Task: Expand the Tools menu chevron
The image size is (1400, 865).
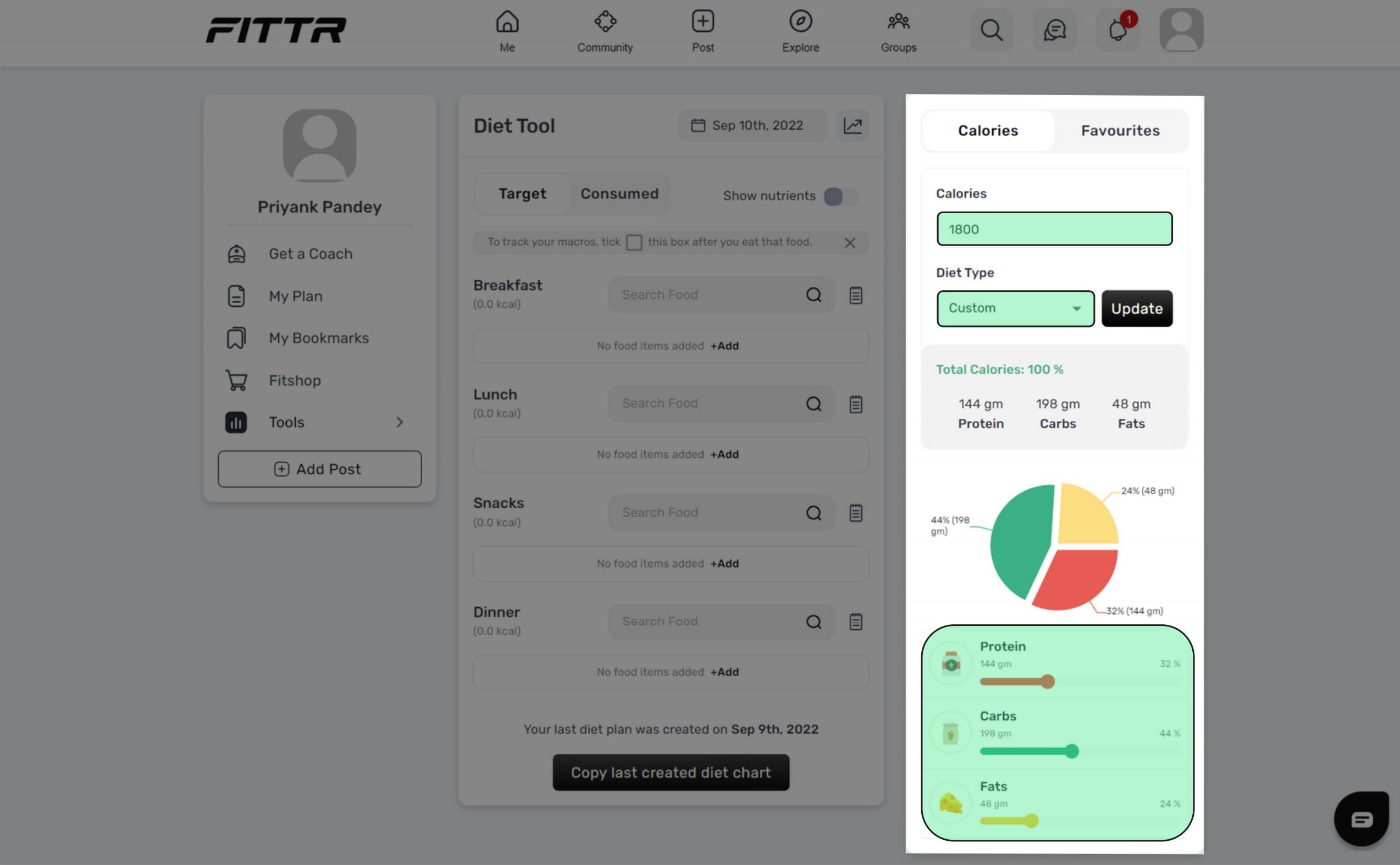Action: [x=400, y=423]
